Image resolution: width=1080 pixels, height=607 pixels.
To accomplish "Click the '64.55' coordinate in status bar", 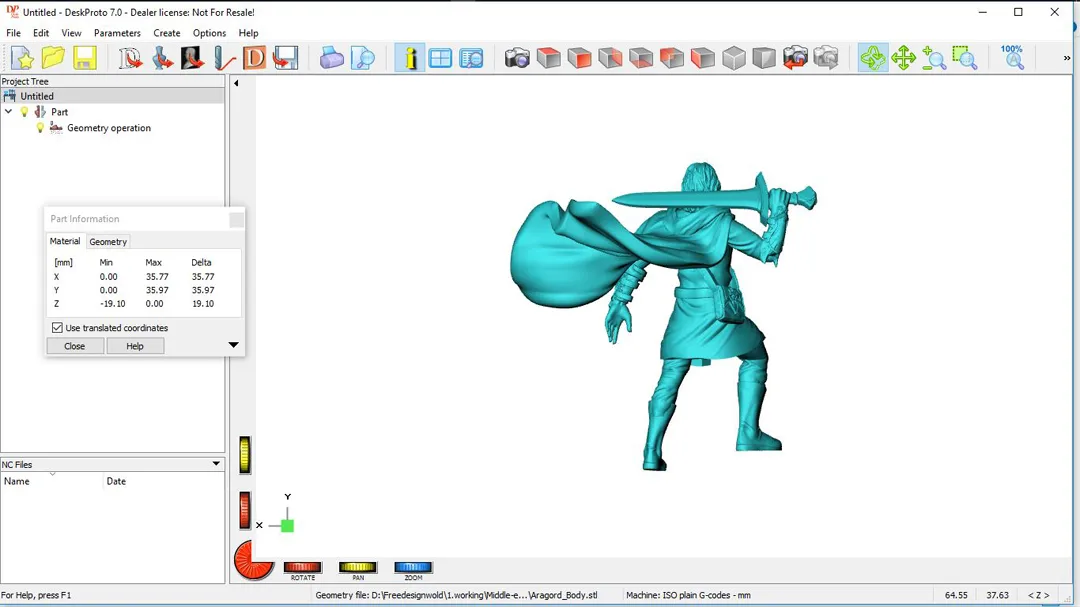I will 956,595.
